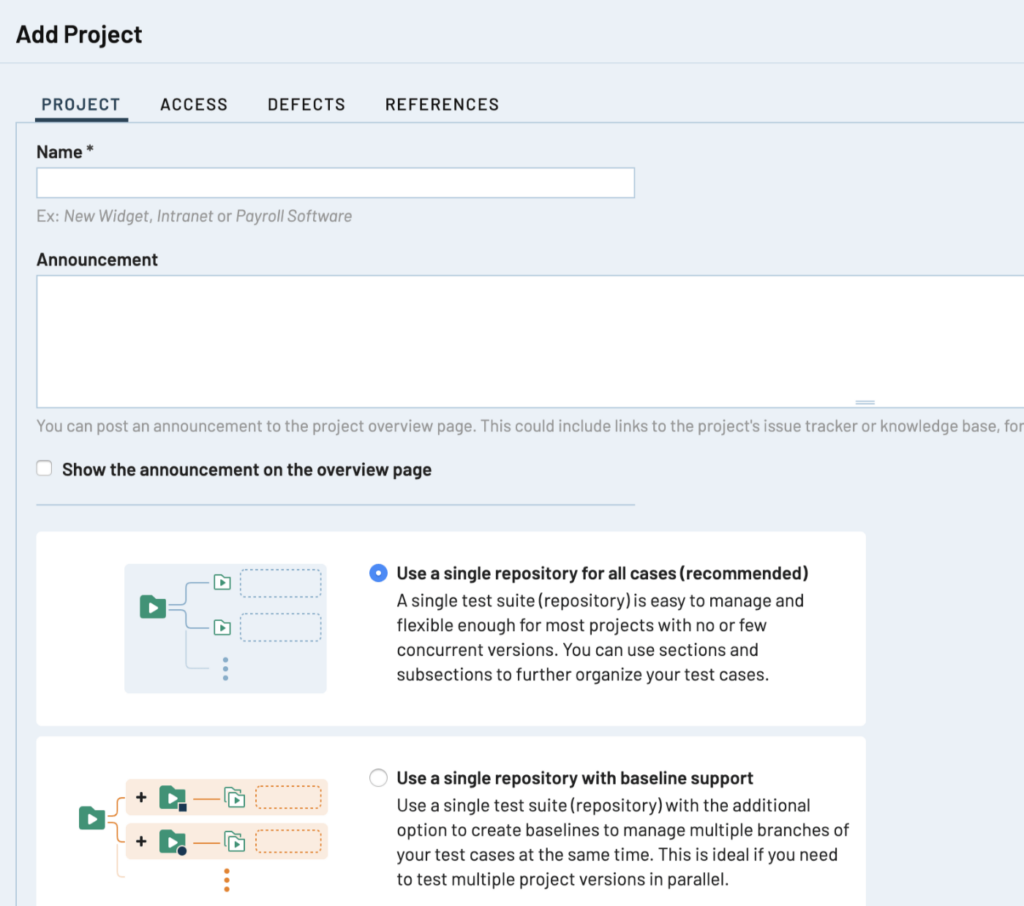
Task: Click the baseline support diagram illustration
Action: (x=202, y=835)
